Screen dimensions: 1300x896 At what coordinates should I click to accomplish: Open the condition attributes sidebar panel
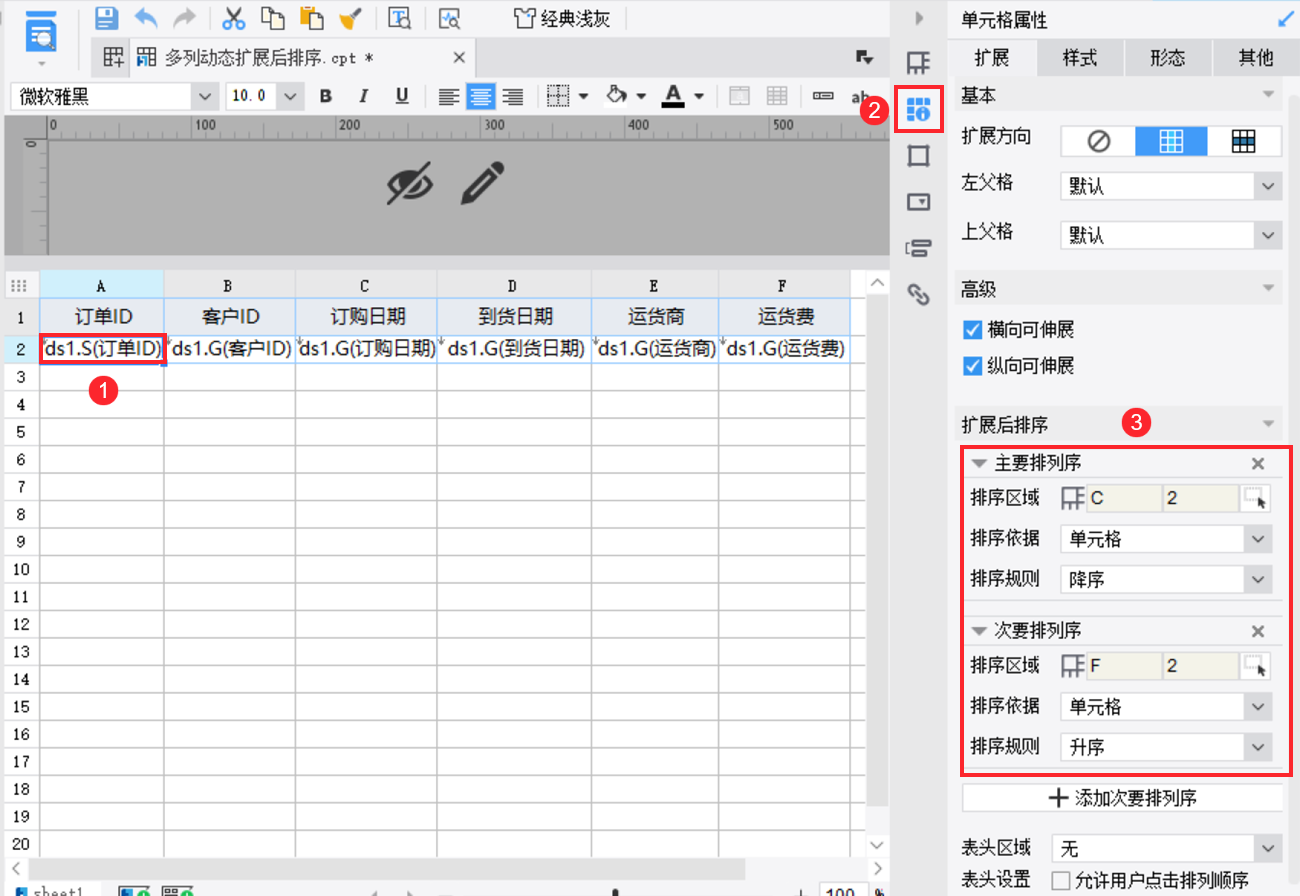click(x=919, y=248)
